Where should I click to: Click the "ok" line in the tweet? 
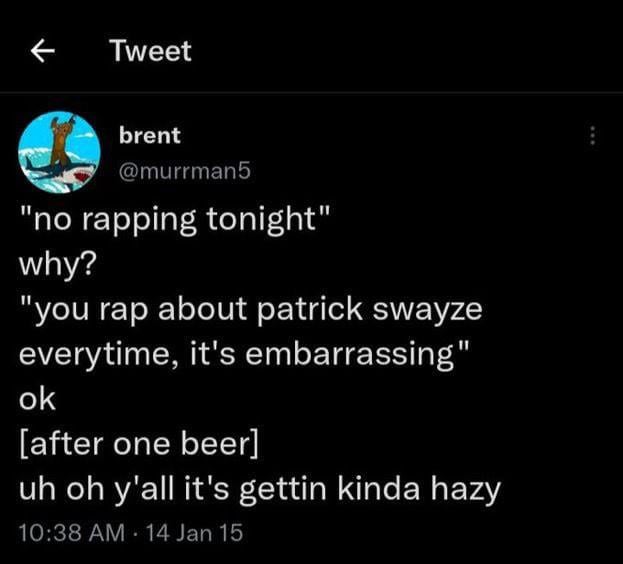click(37, 399)
